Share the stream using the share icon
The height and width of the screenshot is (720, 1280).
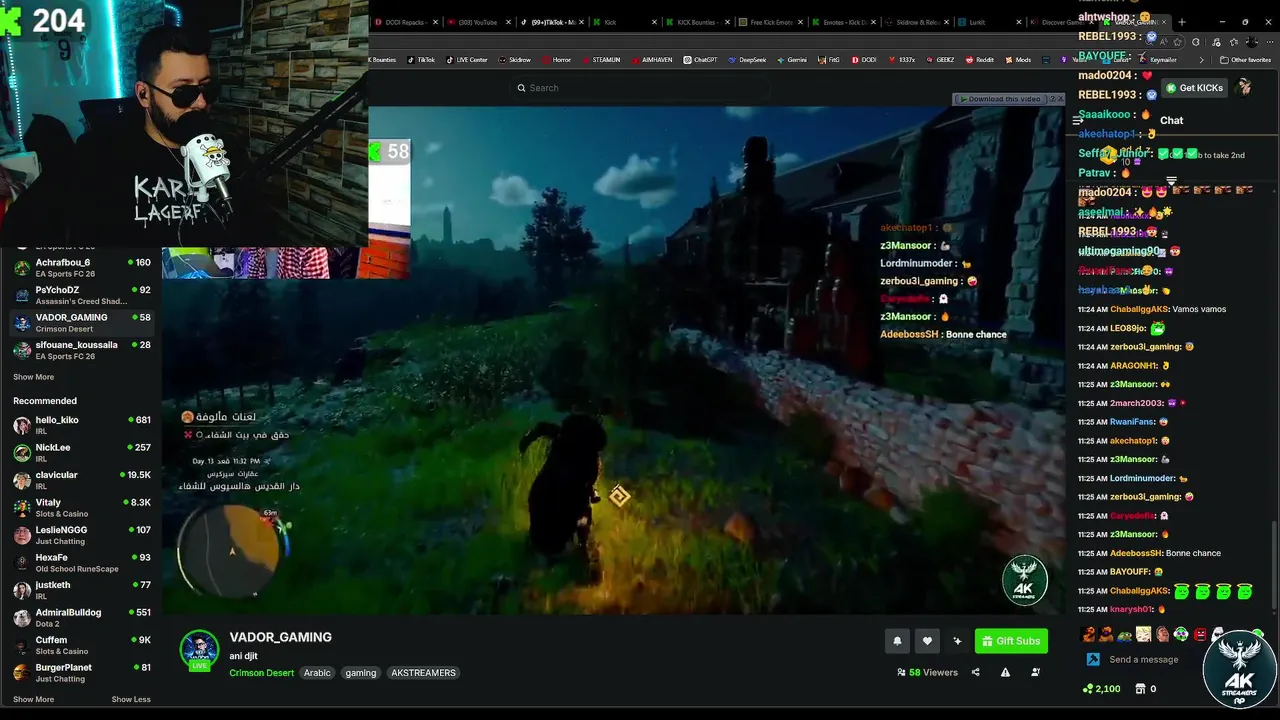(975, 672)
